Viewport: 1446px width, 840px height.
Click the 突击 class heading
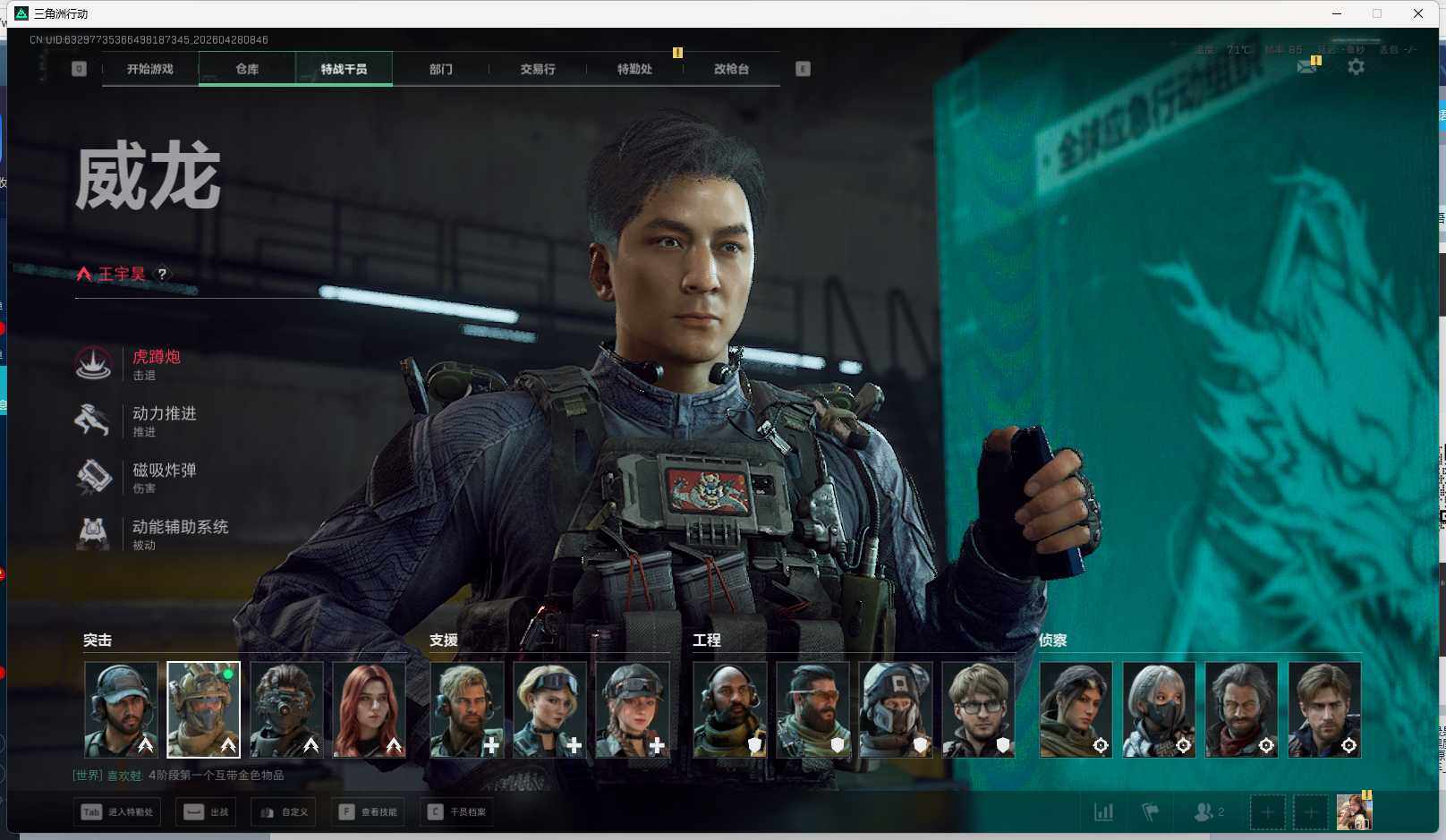coord(98,641)
